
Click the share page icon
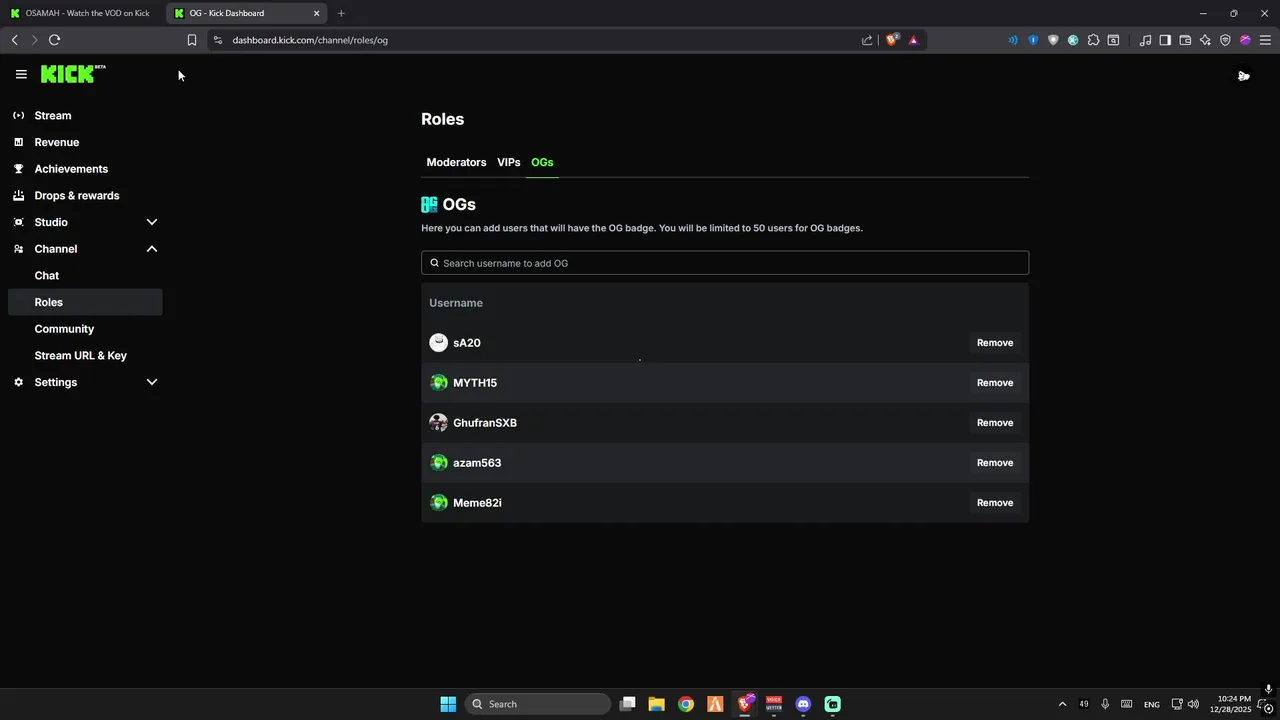click(x=867, y=40)
